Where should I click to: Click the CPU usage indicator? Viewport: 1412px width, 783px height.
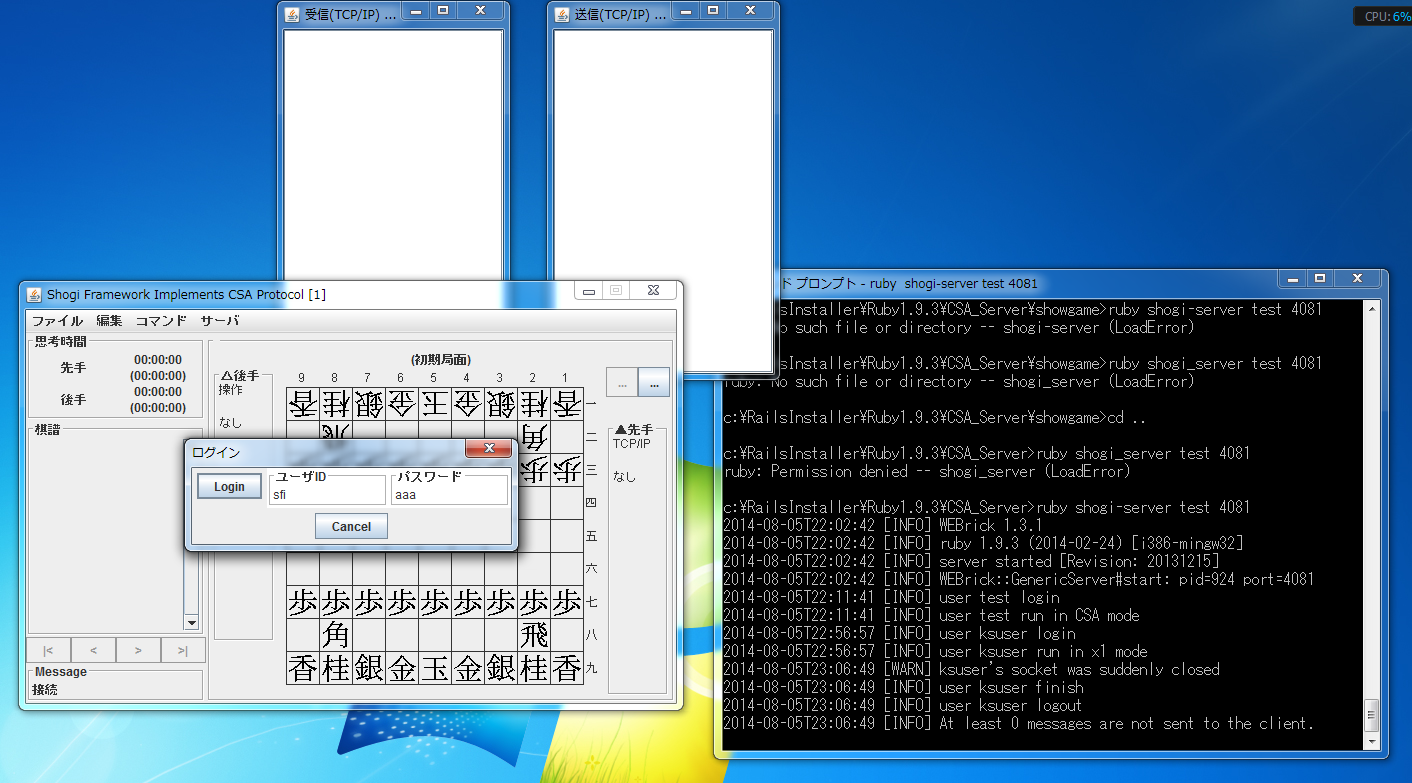[1383, 16]
